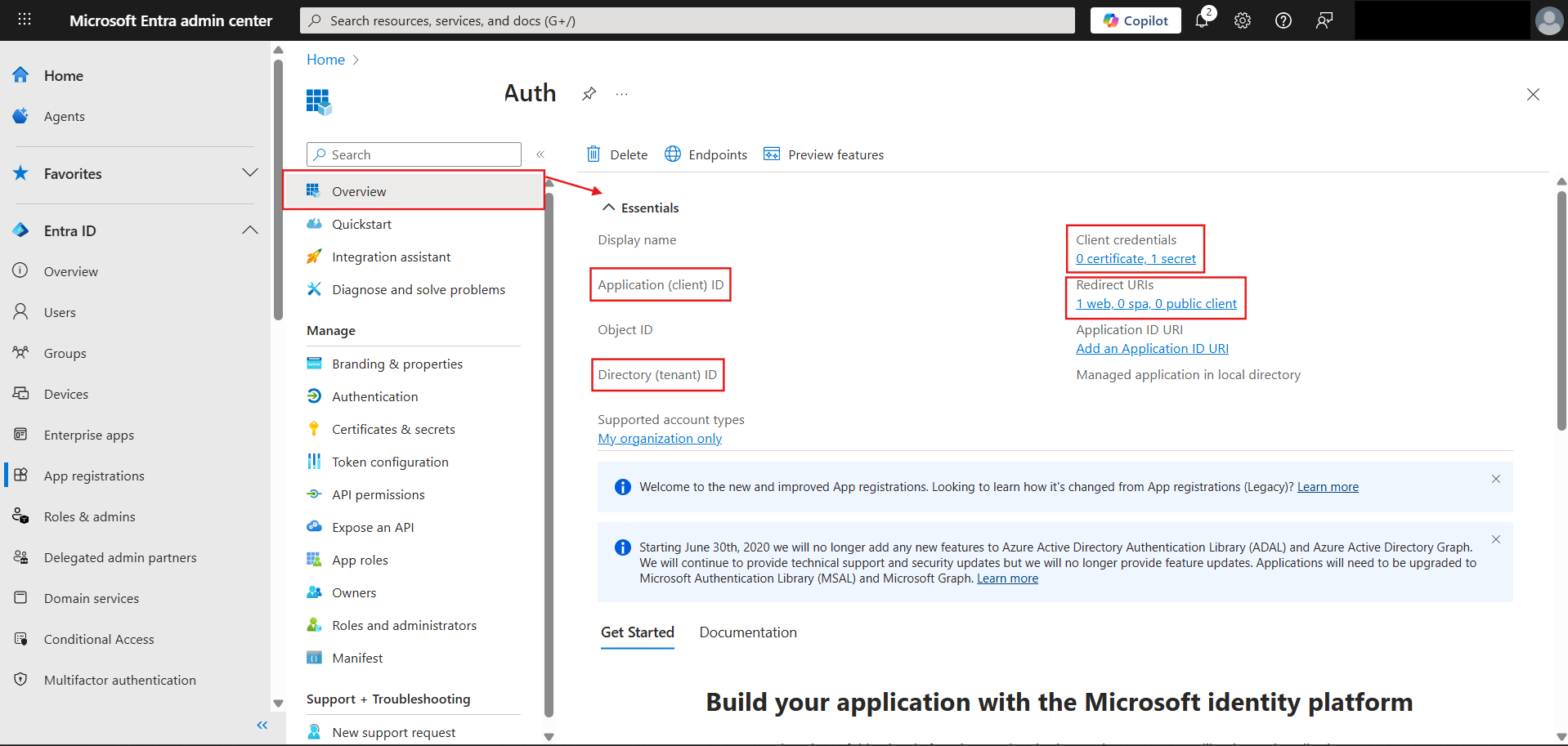Switch to the Documentation tab

coord(747,632)
